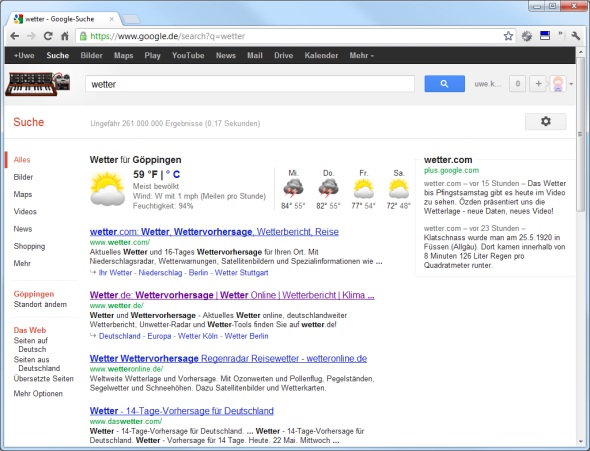Viewport: 590px width, 451px height.
Task: Click the new tab button
Action: 132,19
